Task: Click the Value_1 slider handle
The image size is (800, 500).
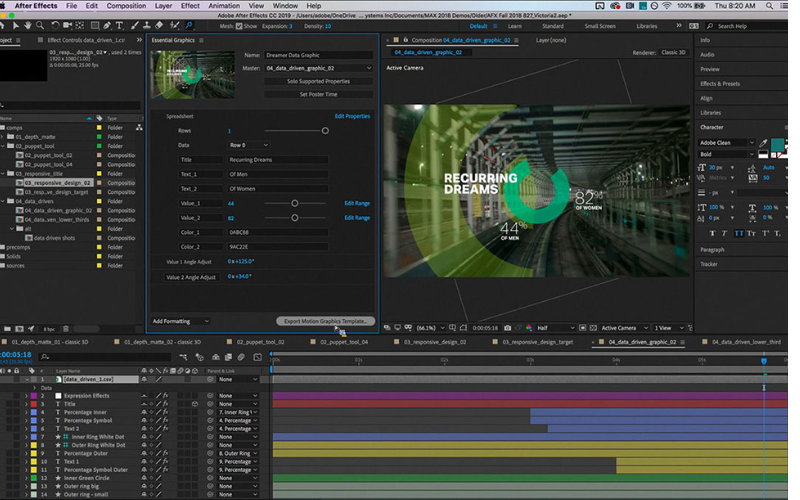Action: coord(295,203)
